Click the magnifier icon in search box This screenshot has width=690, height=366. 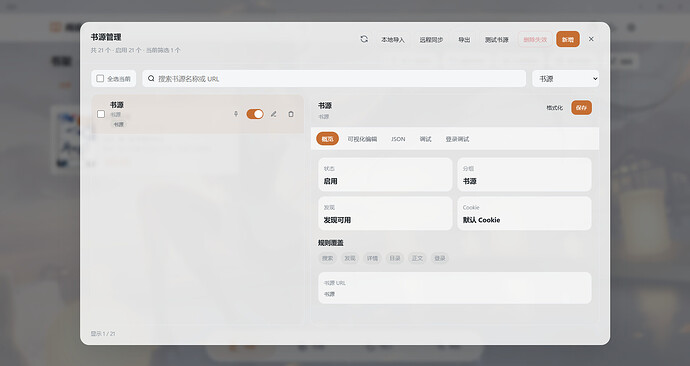click(x=151, y=78)
